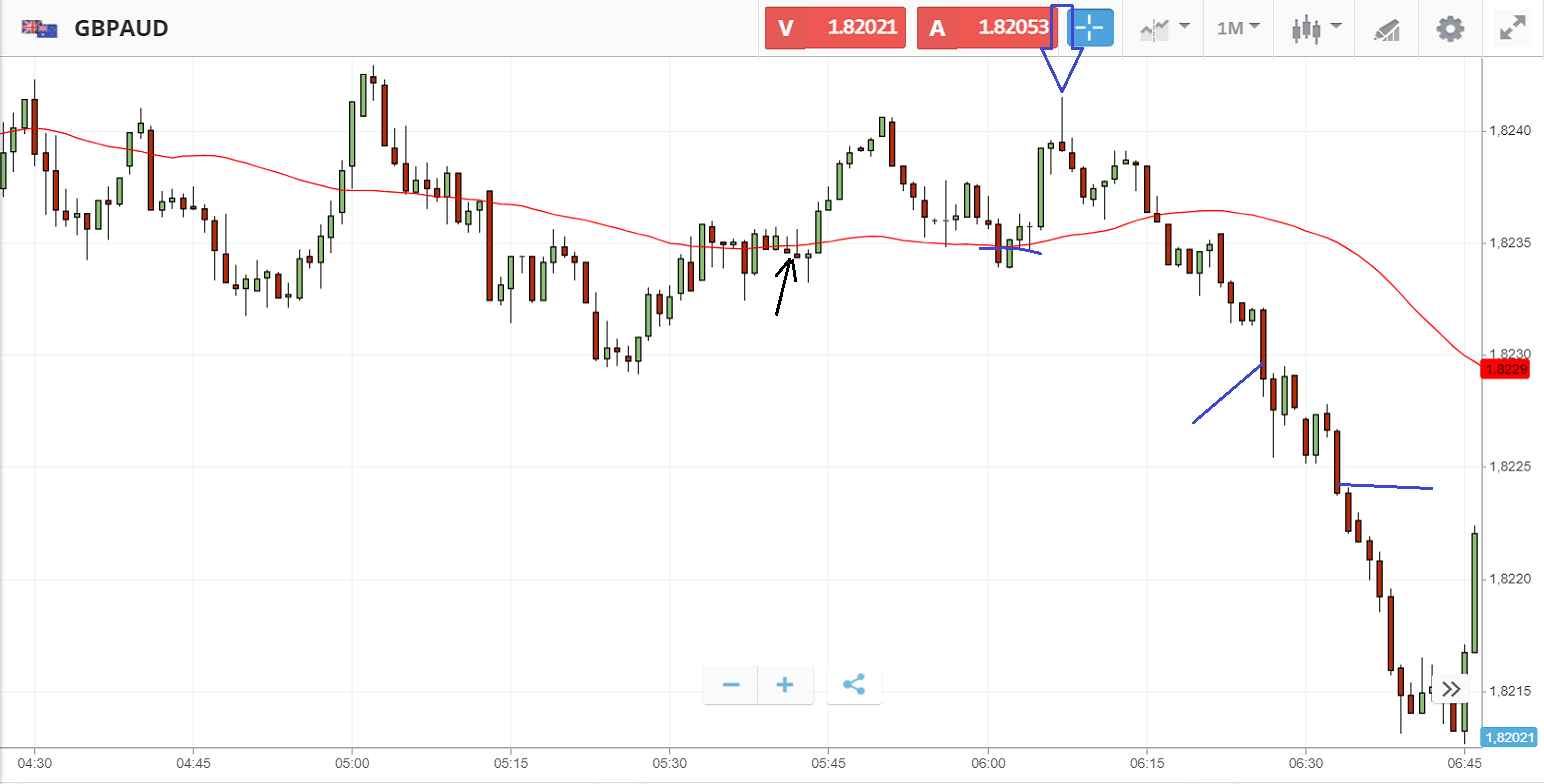Screen dimensions: 1544x784
Task: Expand chart to fullscreen
Action: point(1513,28)
